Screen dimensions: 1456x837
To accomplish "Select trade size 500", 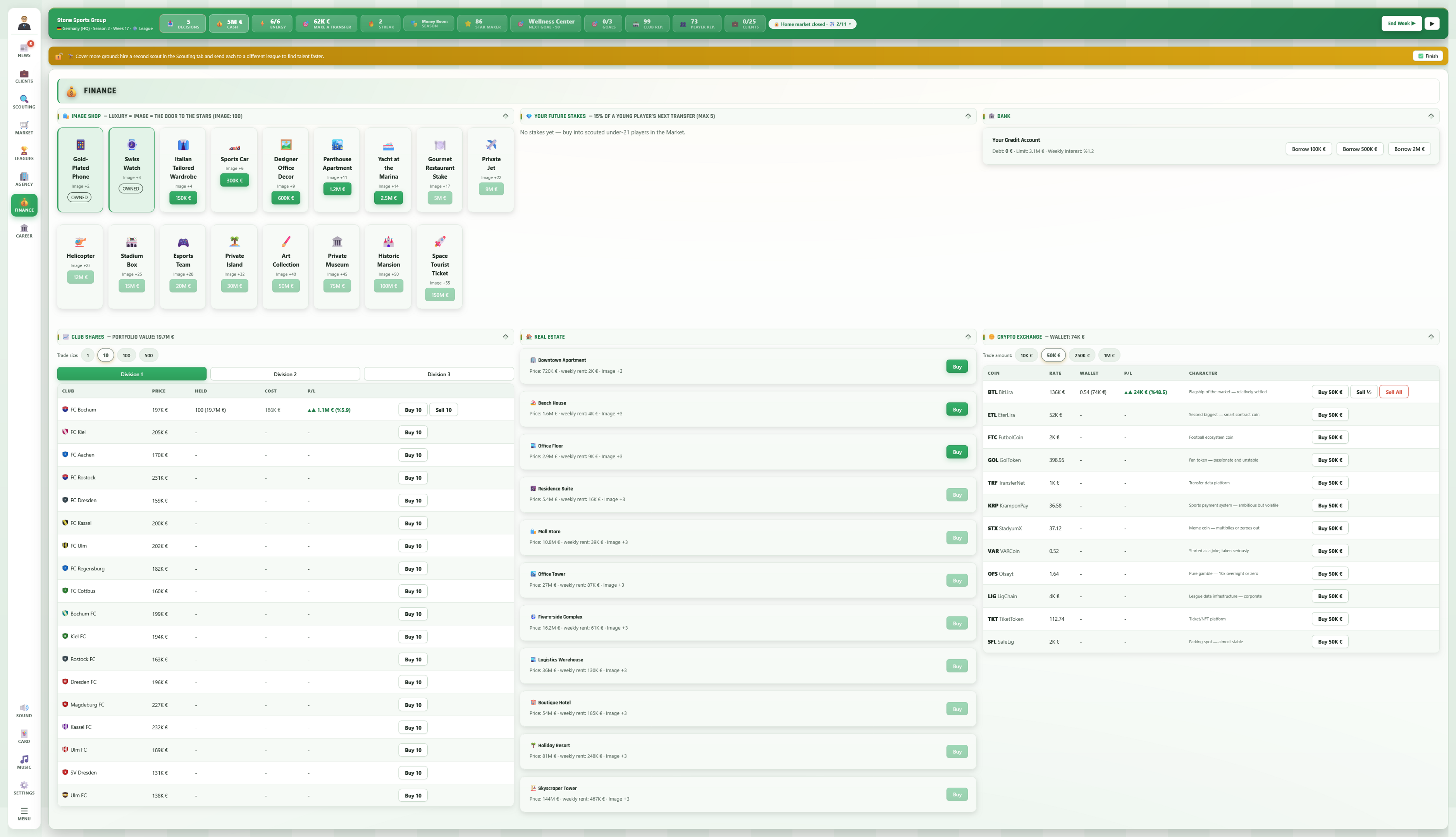I will point(149,355).
